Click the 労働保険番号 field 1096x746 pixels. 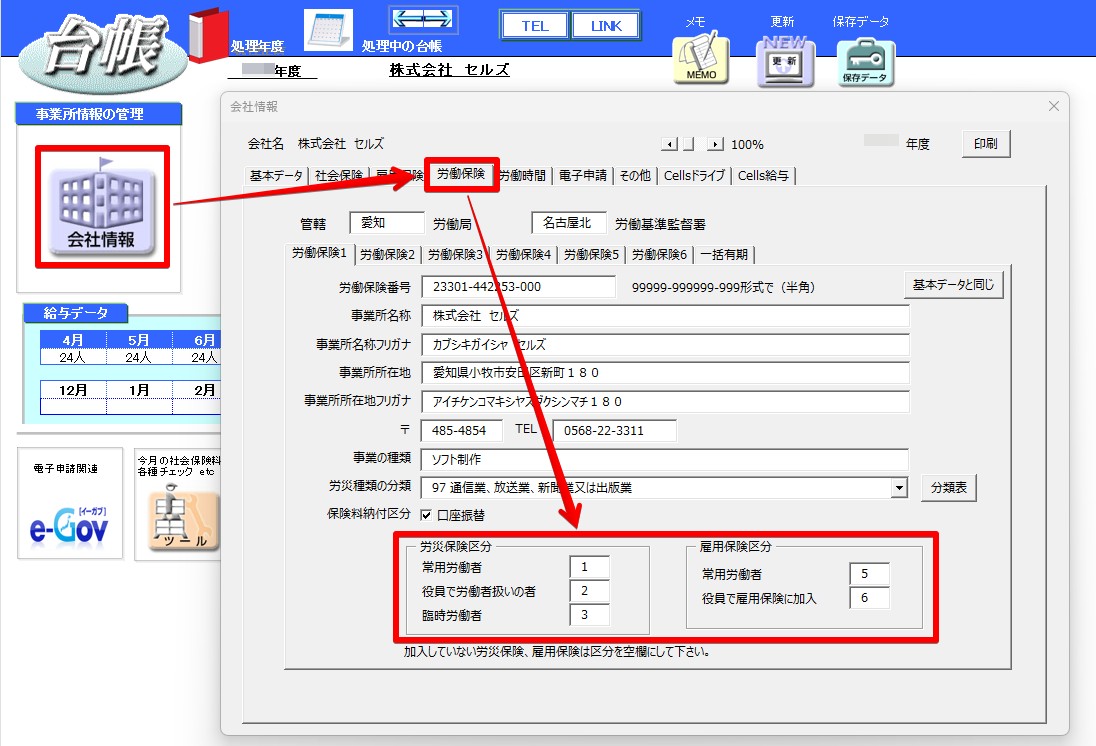point(519,287)
